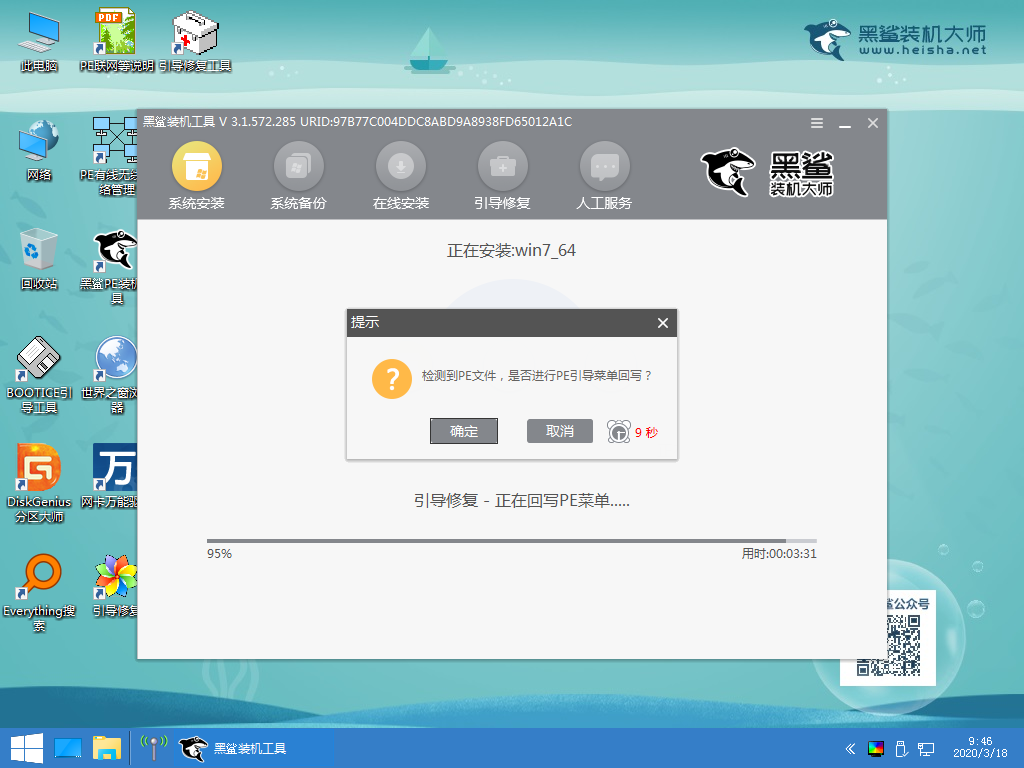This screenshot has height=768, width=1024.
Task: Click the 用时:00:03:31 elapsed time
Action: pos(779,554)
